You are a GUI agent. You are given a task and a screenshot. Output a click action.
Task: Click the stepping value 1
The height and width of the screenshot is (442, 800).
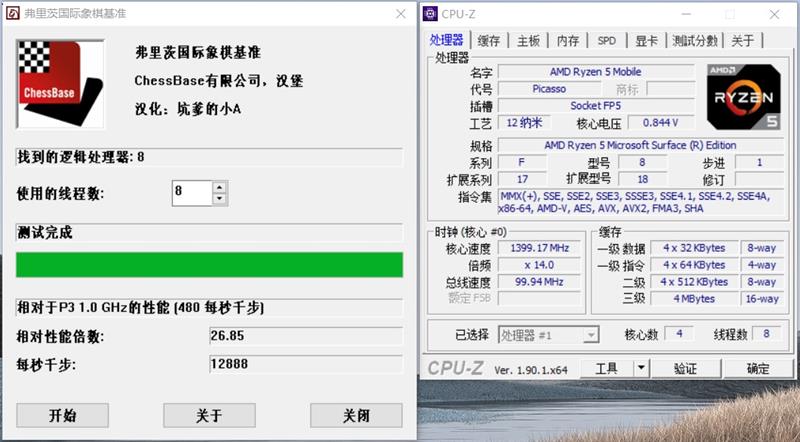(x=759, y=162)
